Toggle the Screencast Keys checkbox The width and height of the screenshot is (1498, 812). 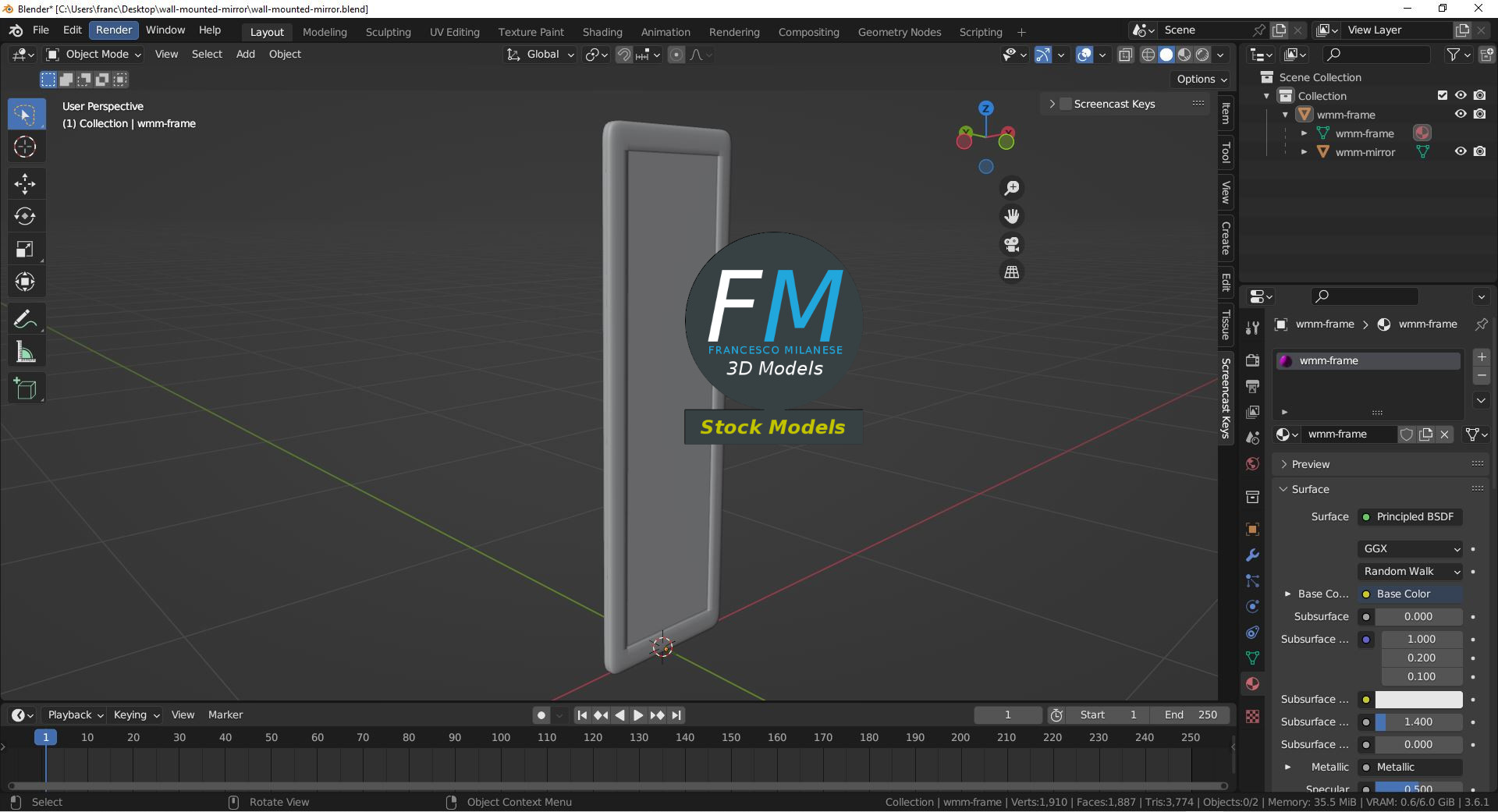[1066, 104]
